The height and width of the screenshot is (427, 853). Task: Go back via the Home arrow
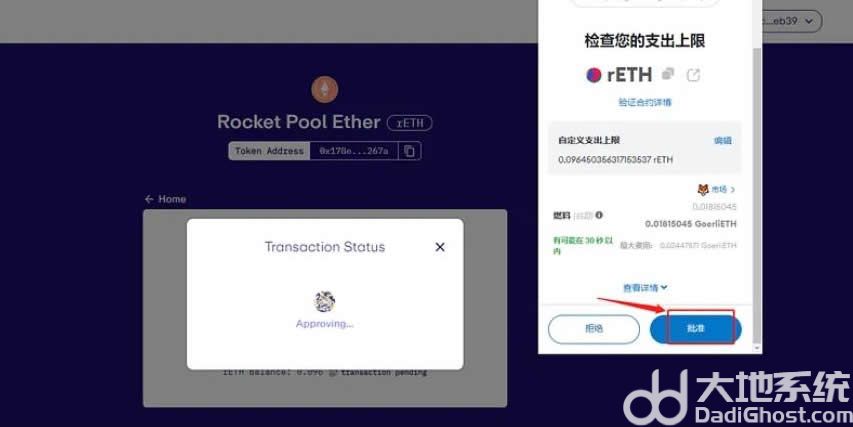tap(149, 199)
